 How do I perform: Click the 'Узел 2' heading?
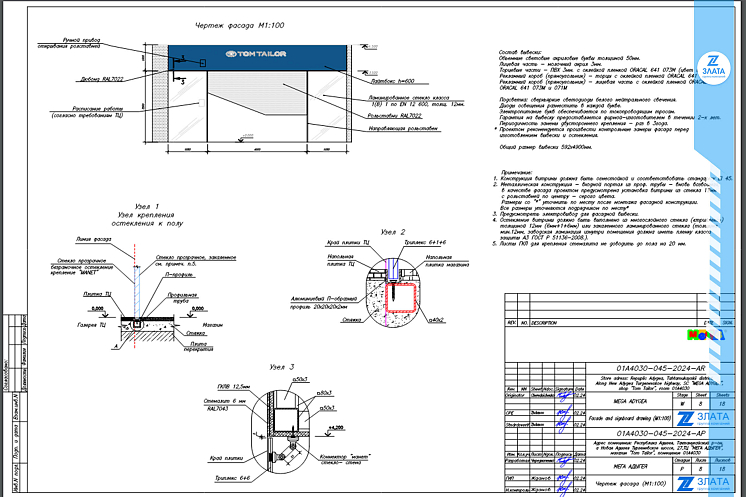(397, 231)
